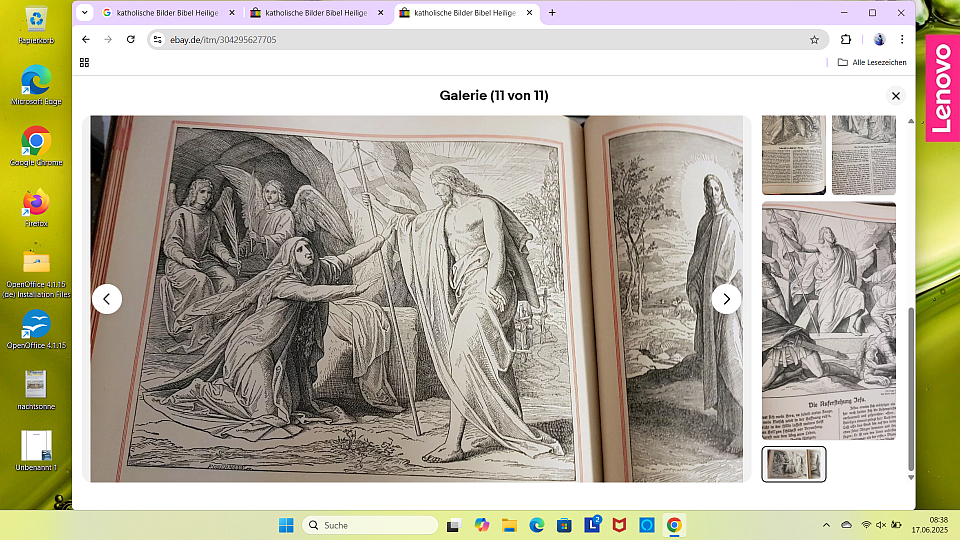Image resolution: width=960 pixels, height=540 pixels.
Task: Select the Unbenannt 1 desktop file
Action: click(x=36, y=451)
